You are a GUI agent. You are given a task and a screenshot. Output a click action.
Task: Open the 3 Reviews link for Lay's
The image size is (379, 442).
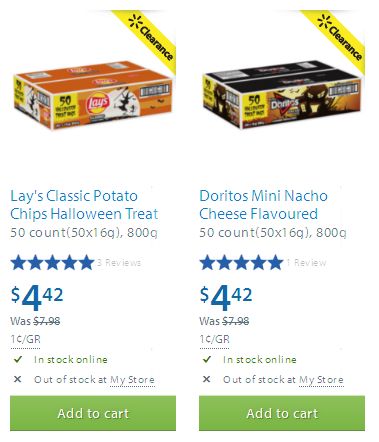[x=119, y=263]
